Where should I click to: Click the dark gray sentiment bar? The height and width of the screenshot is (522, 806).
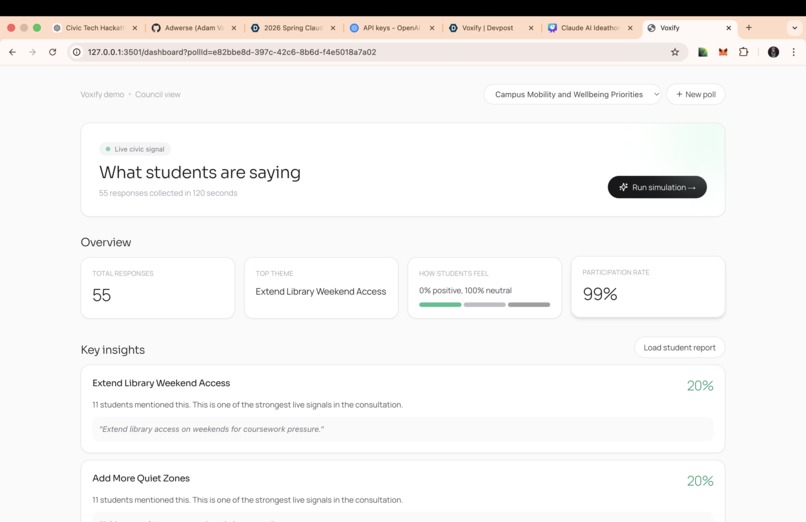point(529,305)
